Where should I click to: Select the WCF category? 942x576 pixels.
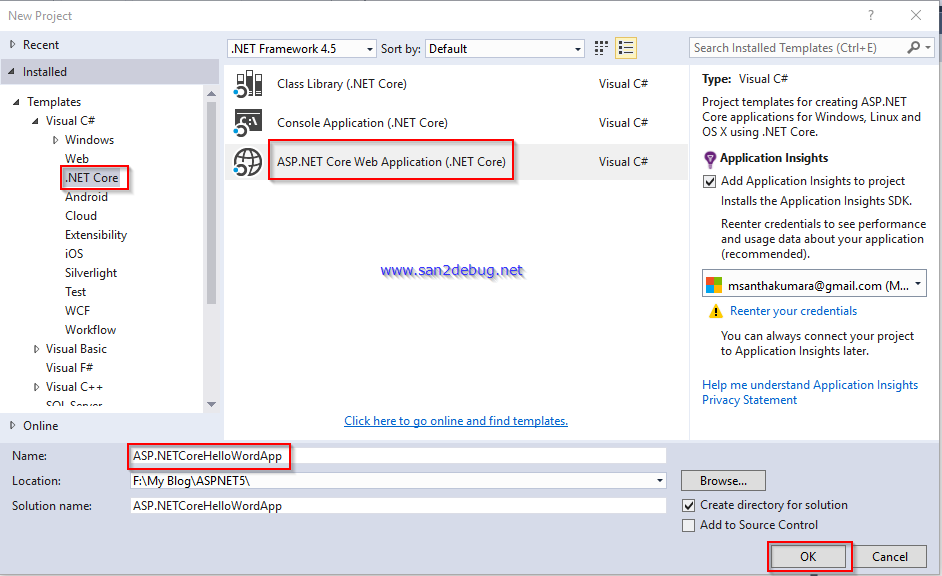(77, 311)
